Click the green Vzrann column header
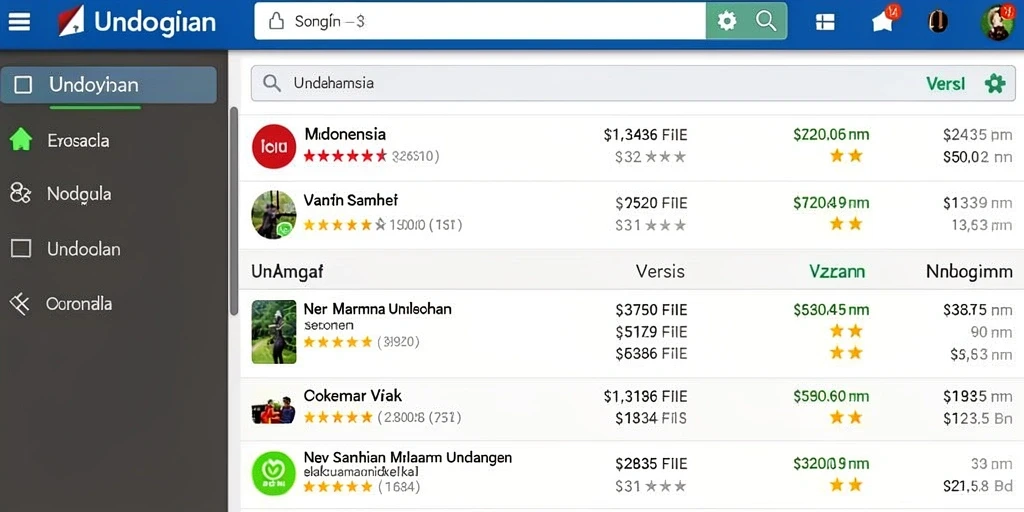 coord(837,271)
